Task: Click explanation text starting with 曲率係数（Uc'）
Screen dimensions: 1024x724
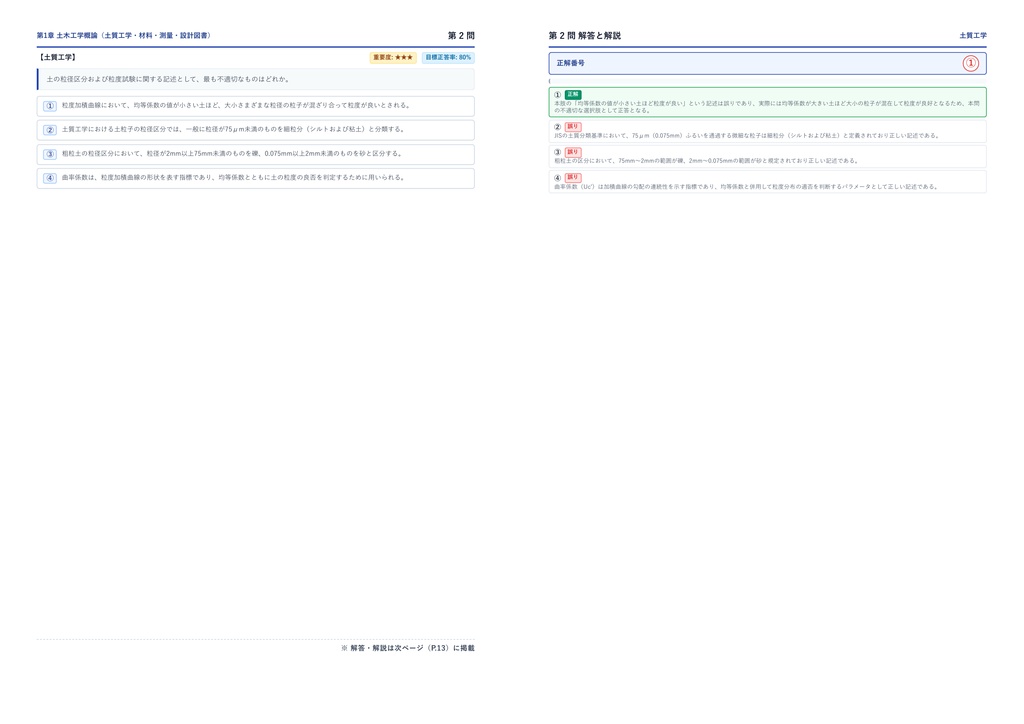Action: [746, 187]
